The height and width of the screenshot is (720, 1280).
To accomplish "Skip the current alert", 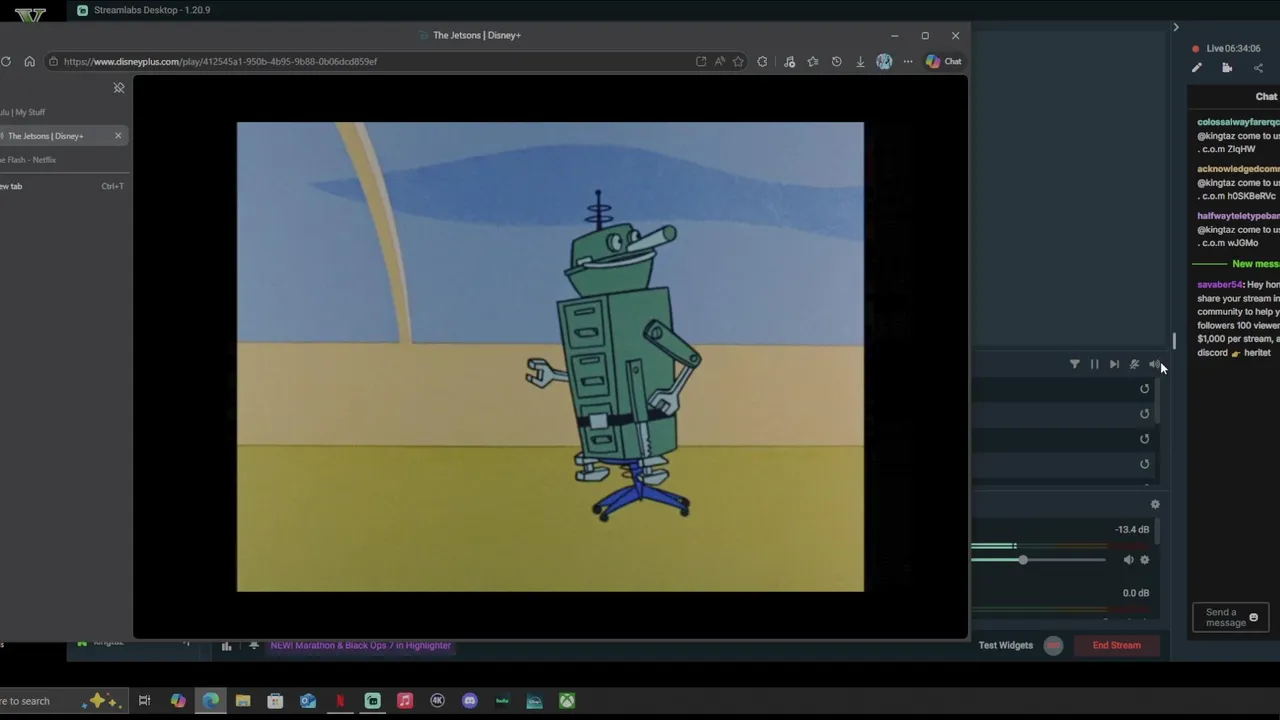I will point(1114,364).
